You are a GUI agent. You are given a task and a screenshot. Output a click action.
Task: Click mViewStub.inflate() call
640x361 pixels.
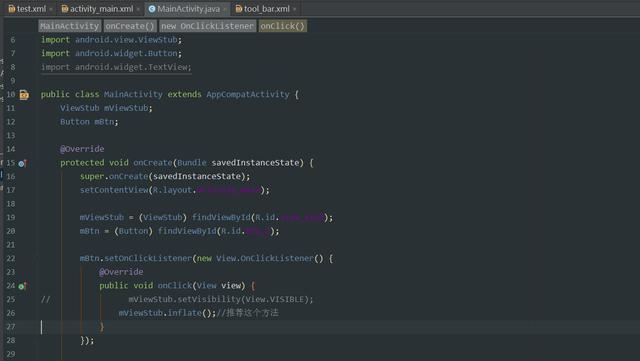[167, 313]
